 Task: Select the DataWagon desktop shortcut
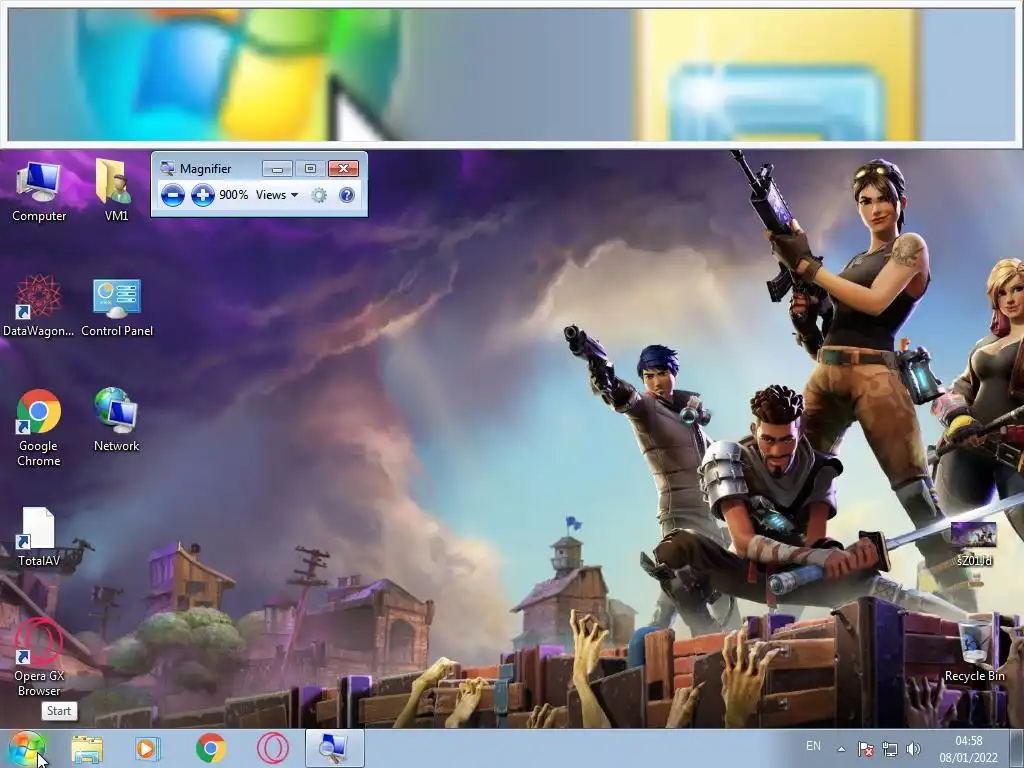tap(38, 306)
